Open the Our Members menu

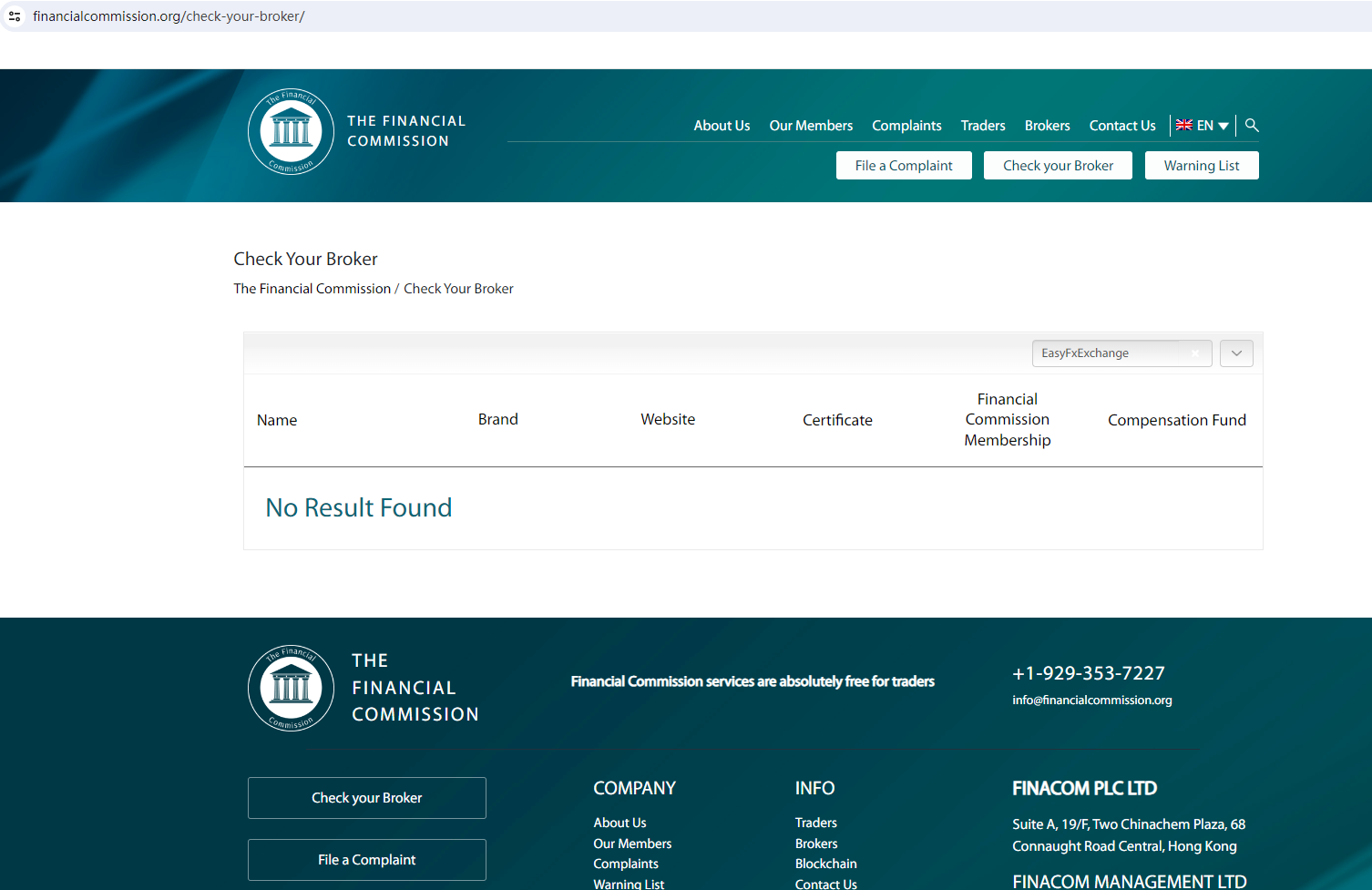(x=811, y=126)
